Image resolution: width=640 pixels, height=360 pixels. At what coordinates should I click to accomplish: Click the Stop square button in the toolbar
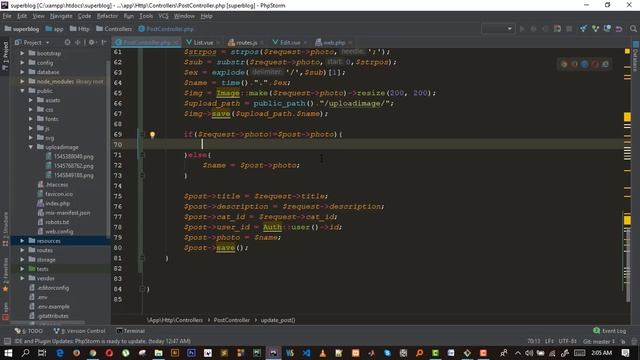click(569, 29)
